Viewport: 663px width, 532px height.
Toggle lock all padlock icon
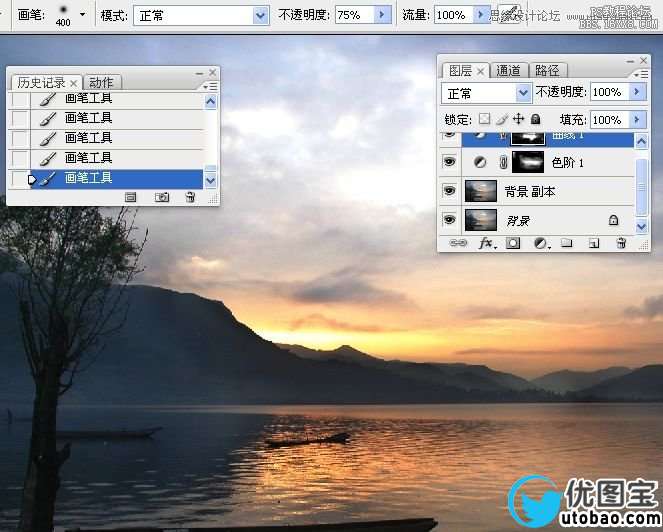coord(536,119)
